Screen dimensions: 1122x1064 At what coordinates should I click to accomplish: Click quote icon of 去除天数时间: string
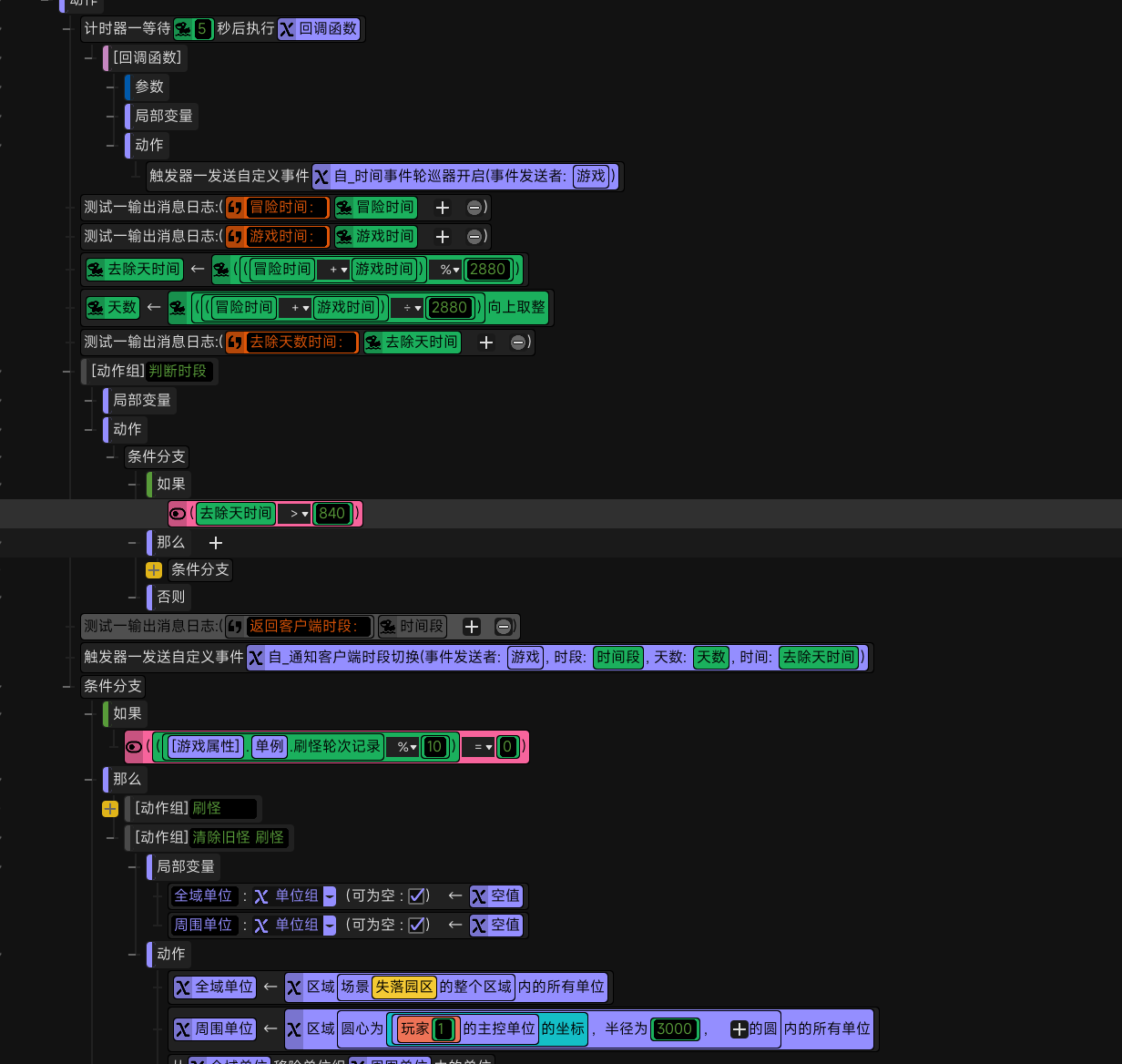236,343
